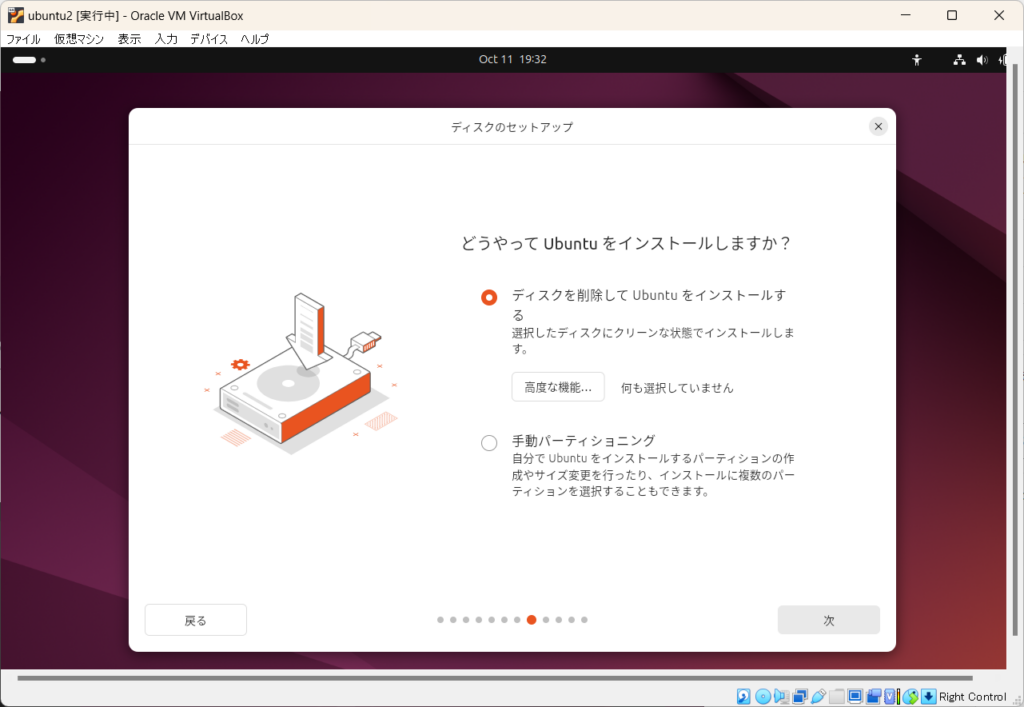
Task: Open the 表示 menu
Action: [129, 39]
